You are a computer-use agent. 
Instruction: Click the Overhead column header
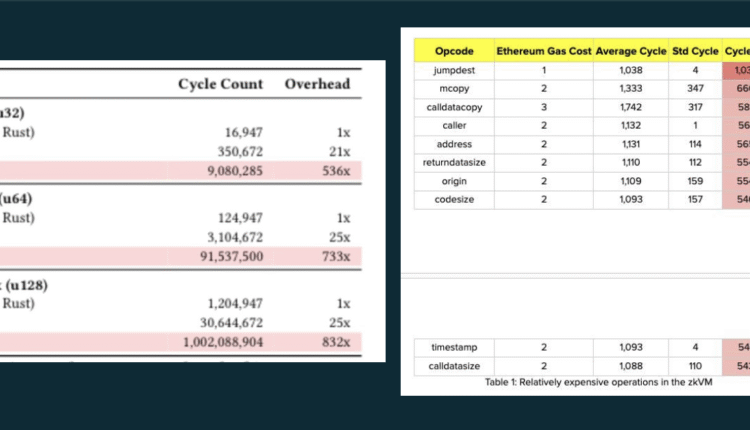[317, 84]
